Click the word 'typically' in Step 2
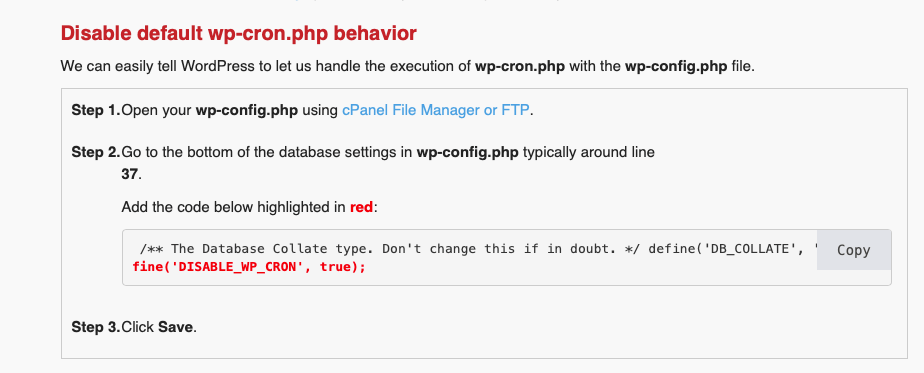 (550, 153)
